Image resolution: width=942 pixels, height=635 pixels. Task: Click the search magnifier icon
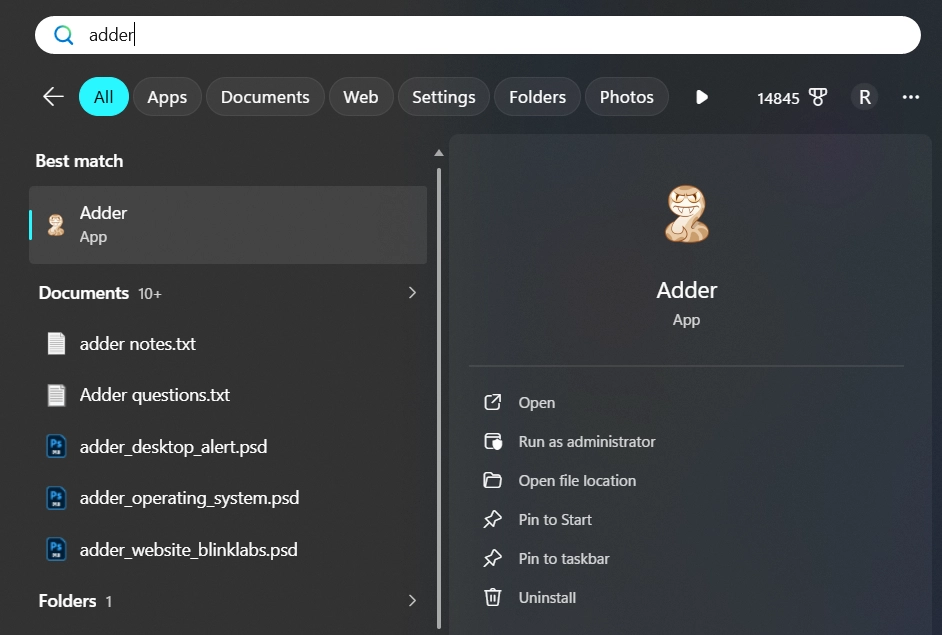tap(64, 35)
